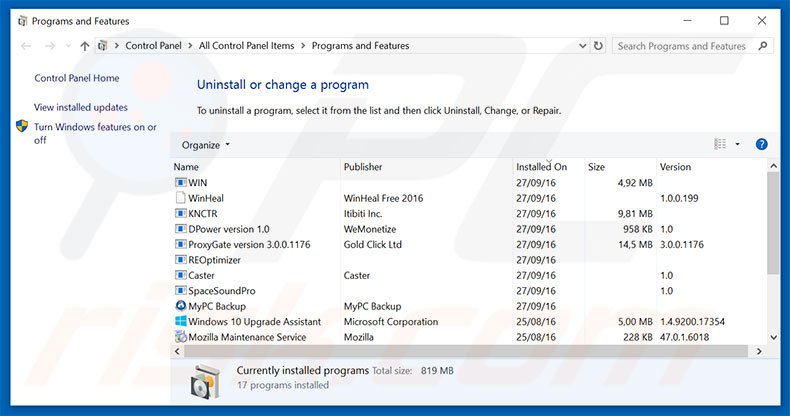Click the 14,5 MB size cell
The image size is (790, 416).
coord(635,244)
